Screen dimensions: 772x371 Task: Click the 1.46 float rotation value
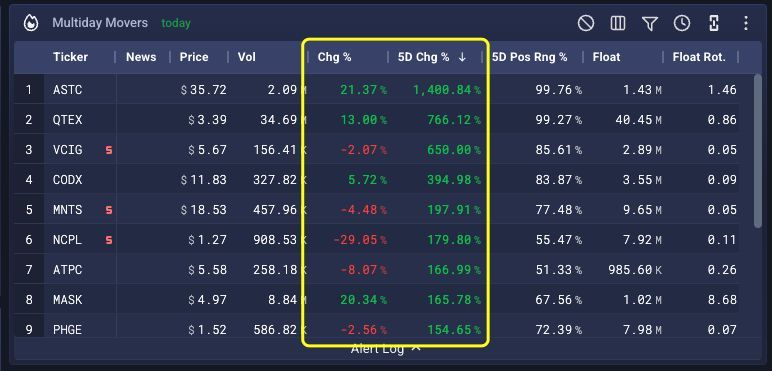[722, 90]
